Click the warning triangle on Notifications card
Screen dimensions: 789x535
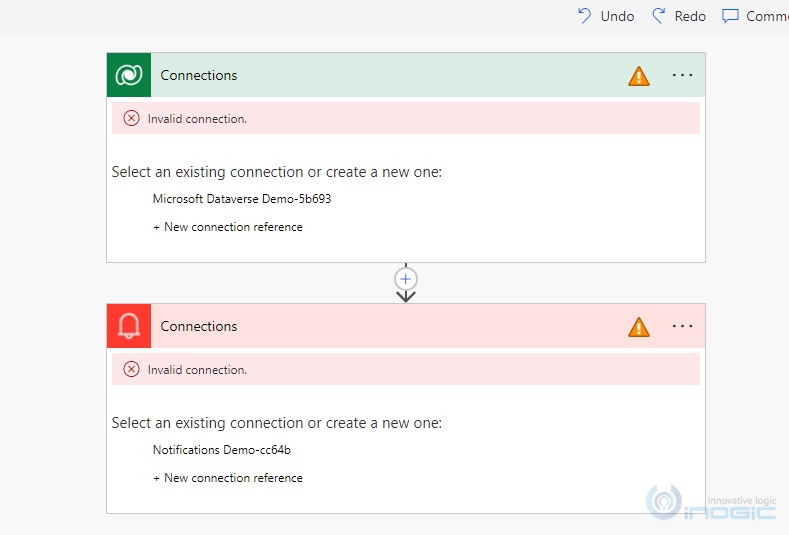point(639,327)
